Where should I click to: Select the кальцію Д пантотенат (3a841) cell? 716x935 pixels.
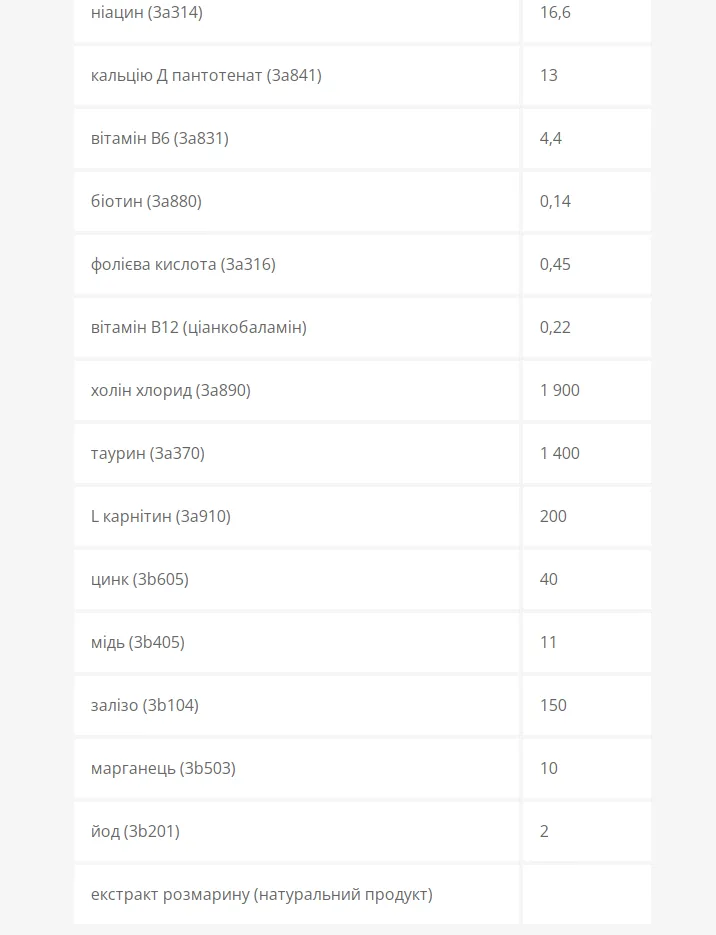click(x=296, y=75)
